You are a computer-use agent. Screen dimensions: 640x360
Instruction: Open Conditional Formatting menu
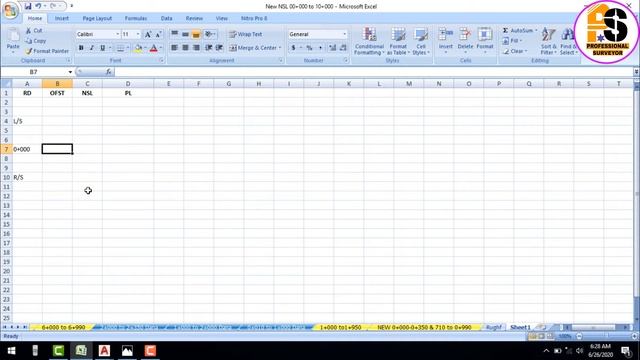tap(369, 41)
